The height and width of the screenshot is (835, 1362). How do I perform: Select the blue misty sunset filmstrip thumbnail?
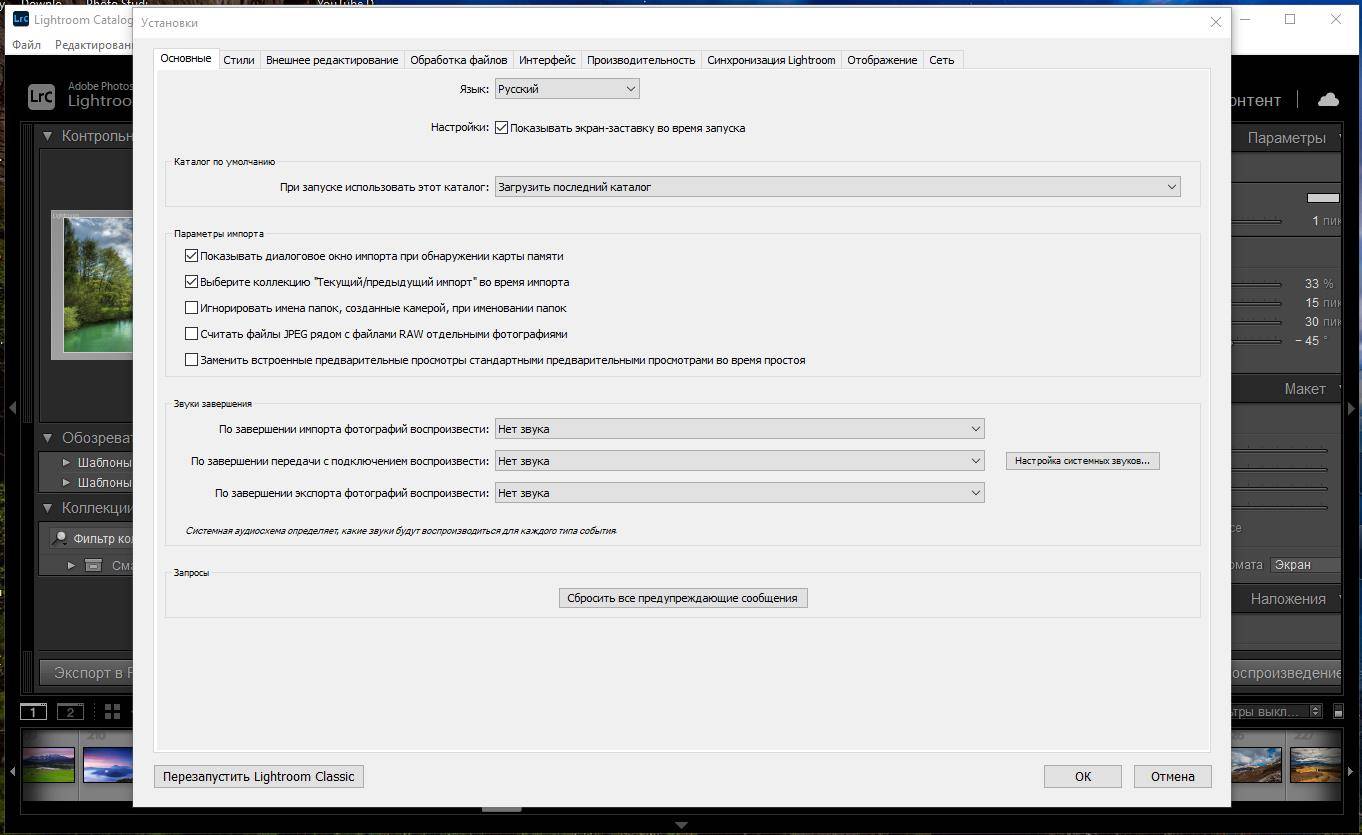click(x=107, y=765)
